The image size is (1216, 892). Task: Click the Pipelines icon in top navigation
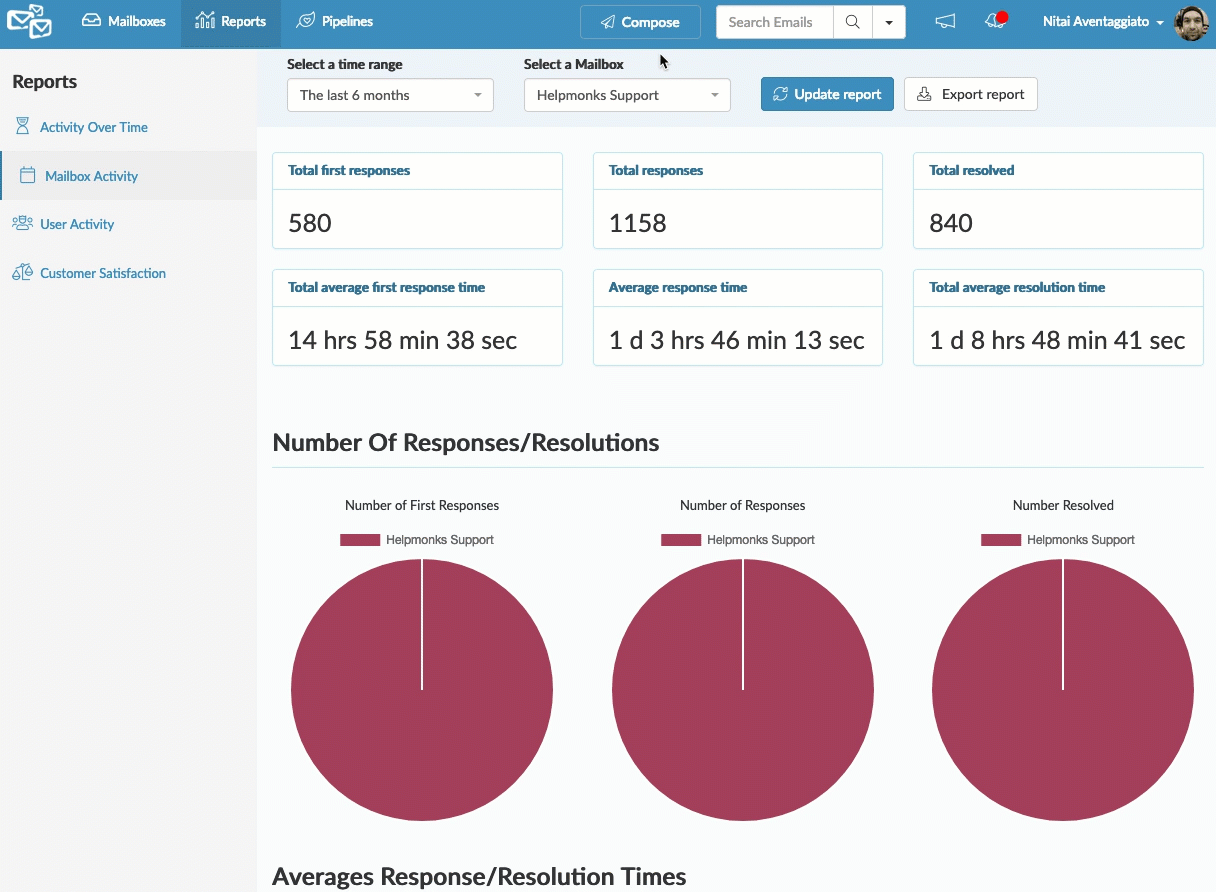pos(306,21)
